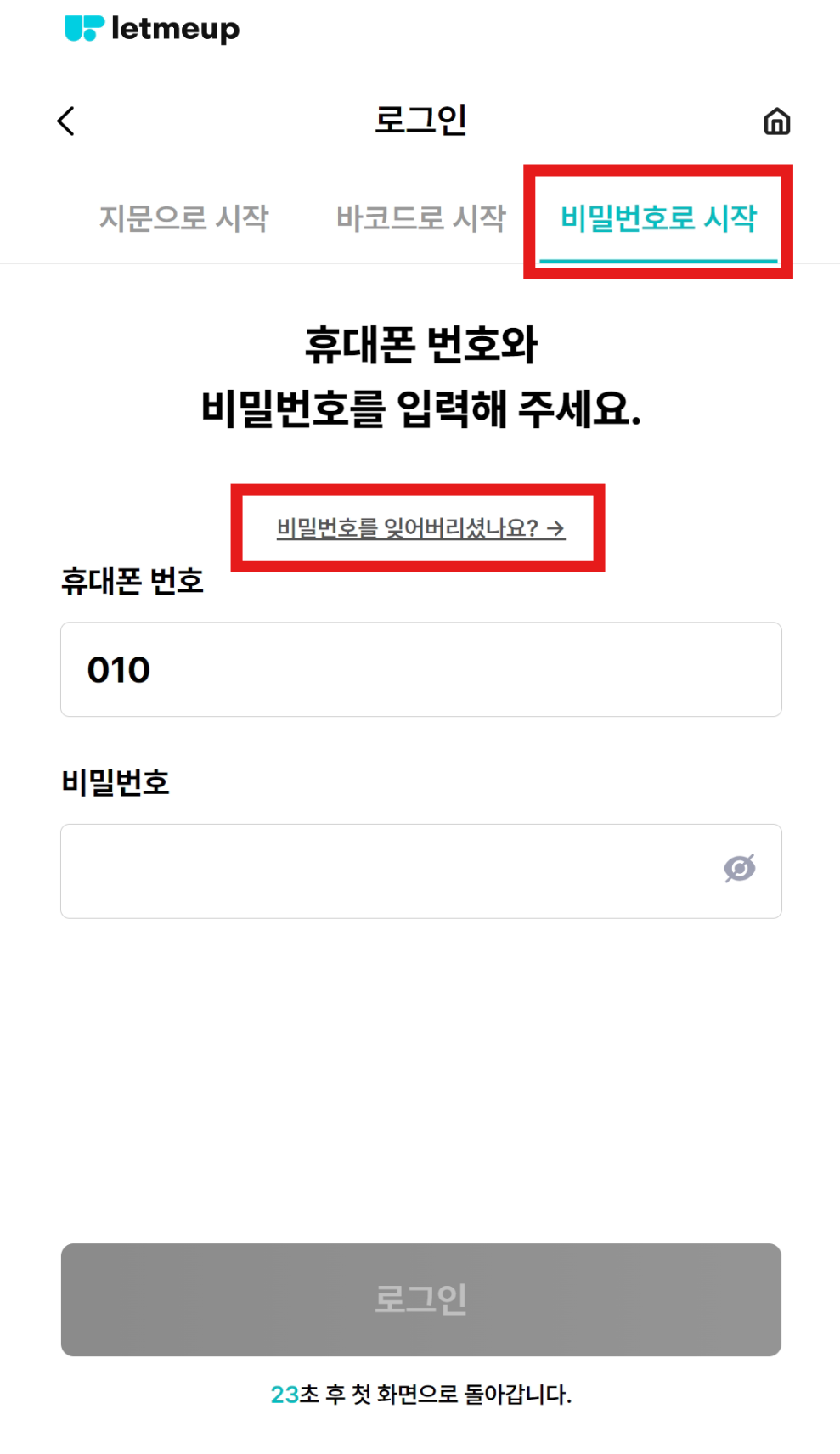Image resolution: width=840 pixels, height=1454 pixels.
Task: Focus the 비밀번호 input field
Action: pyautogui.click(x=420, y=871)
